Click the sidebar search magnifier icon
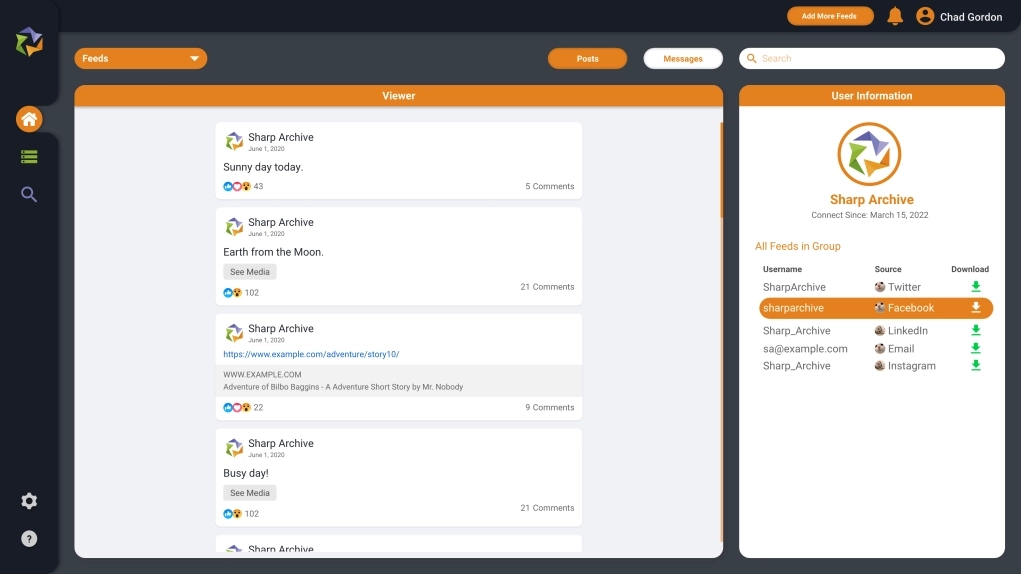Image resolution: width=1021 pixels, height=574 pixels. 29,194
